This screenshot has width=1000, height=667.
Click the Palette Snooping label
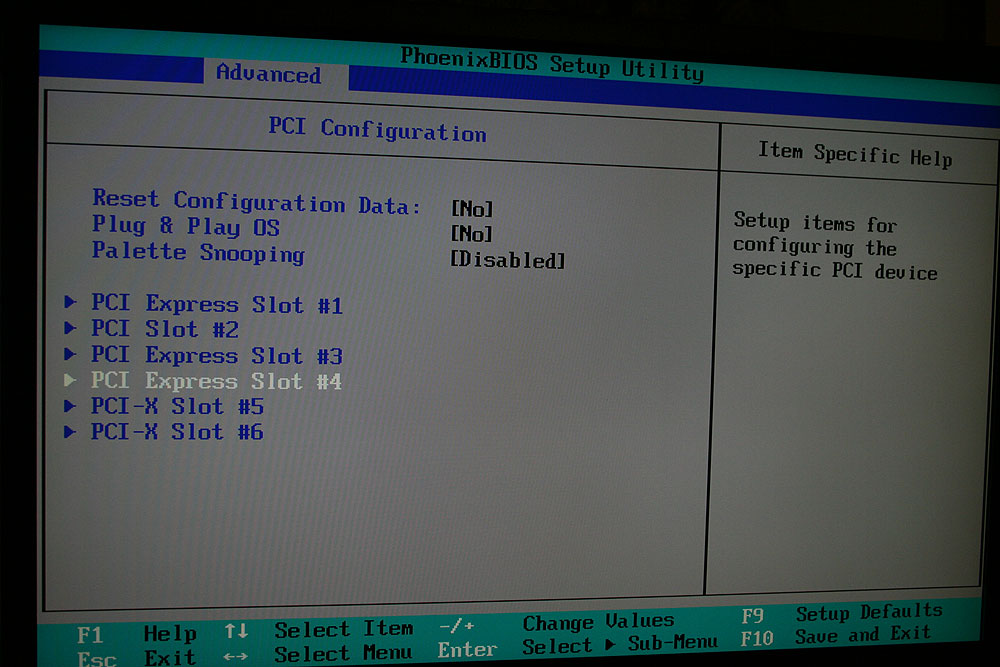[x=198, y=253]
